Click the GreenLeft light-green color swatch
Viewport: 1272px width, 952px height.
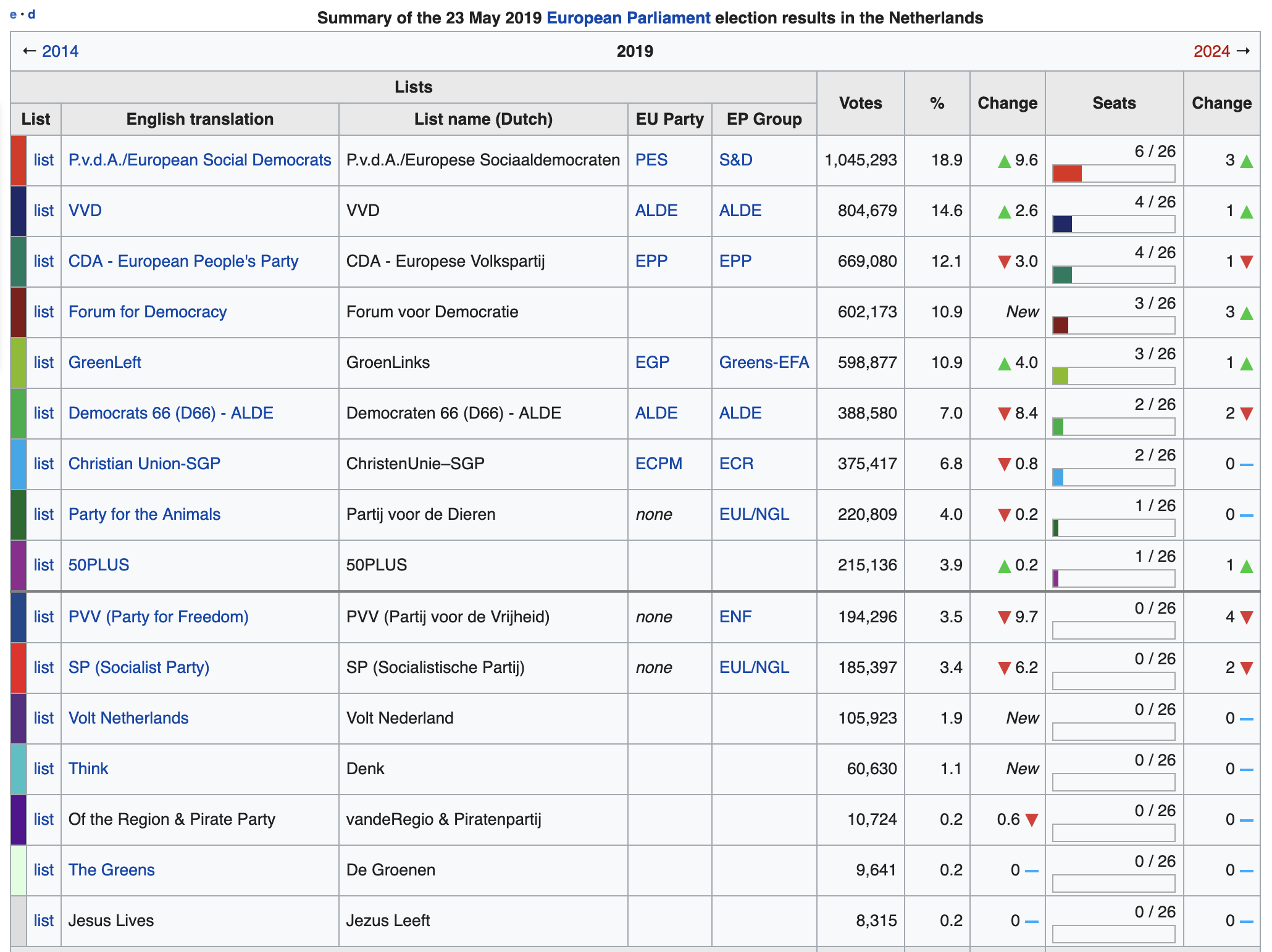(19, 362)
